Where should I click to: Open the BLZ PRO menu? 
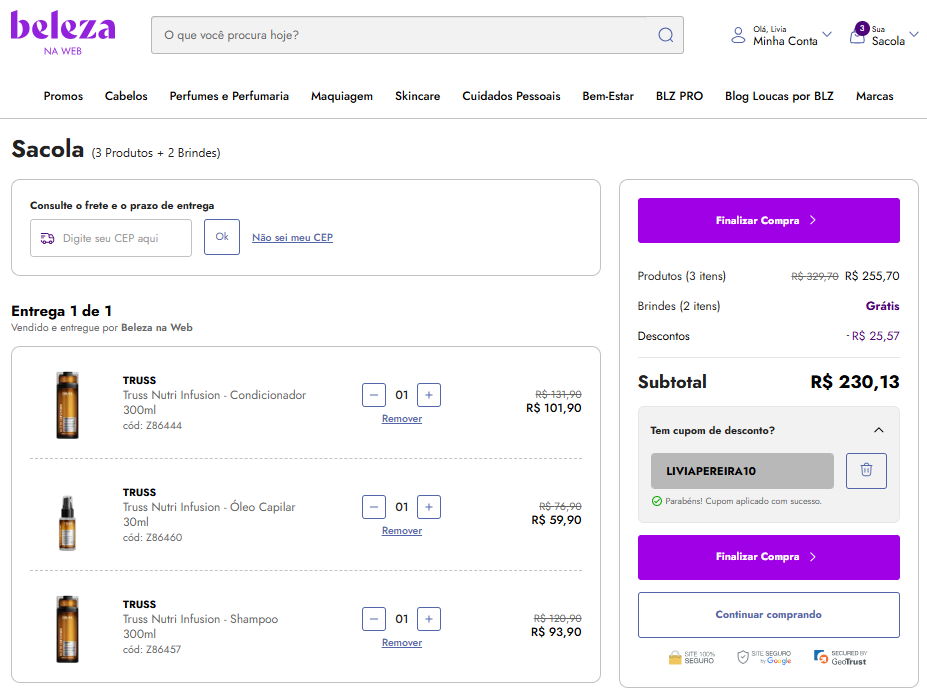[679, 96]
